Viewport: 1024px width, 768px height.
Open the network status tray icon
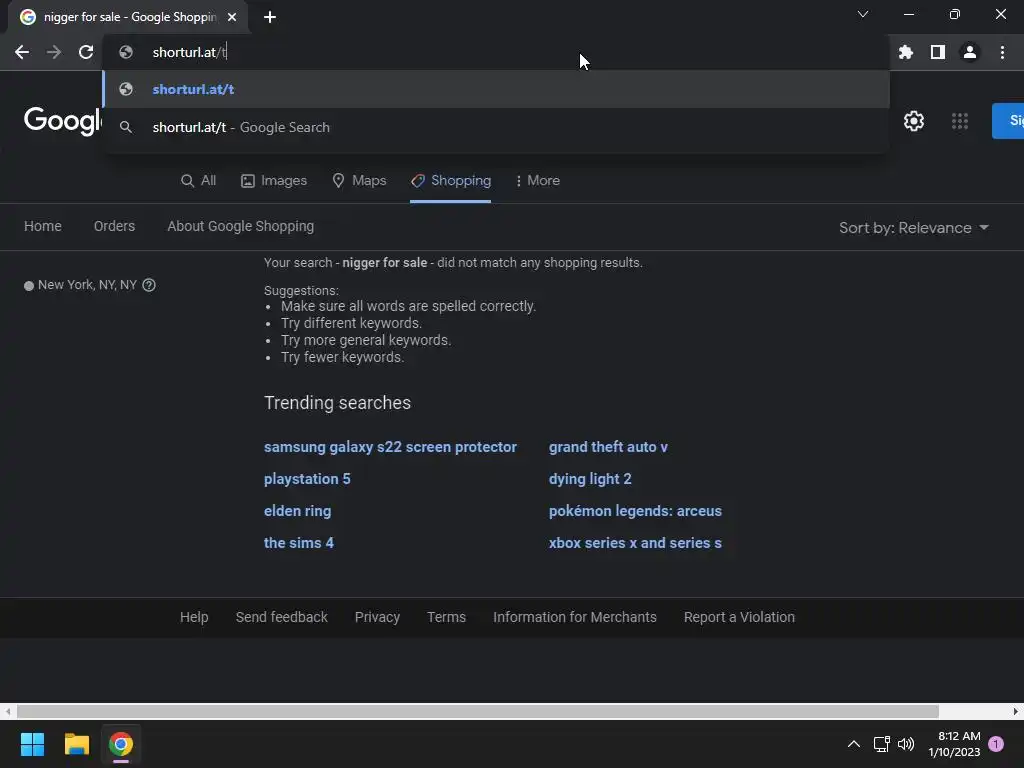click(882, 744)
